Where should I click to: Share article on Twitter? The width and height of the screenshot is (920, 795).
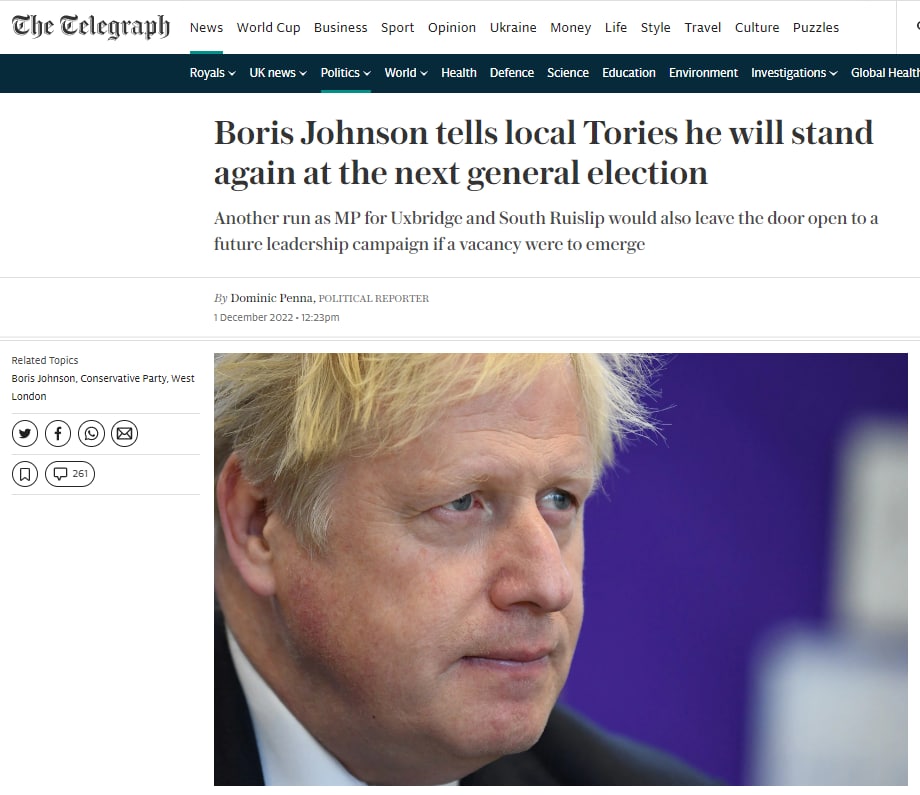click(25, 434)
